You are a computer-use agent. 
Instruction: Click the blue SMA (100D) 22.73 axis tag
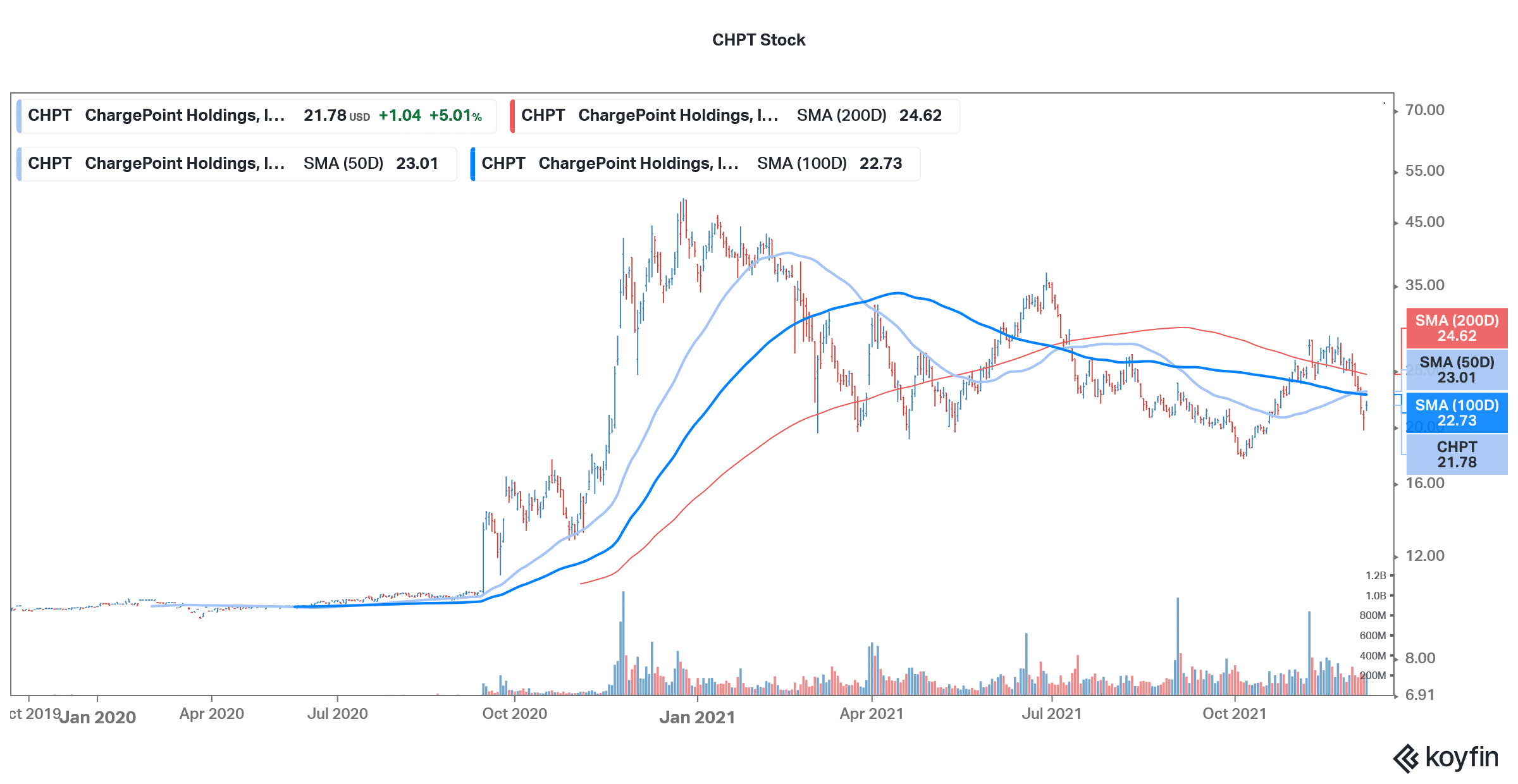point(1457,413)
